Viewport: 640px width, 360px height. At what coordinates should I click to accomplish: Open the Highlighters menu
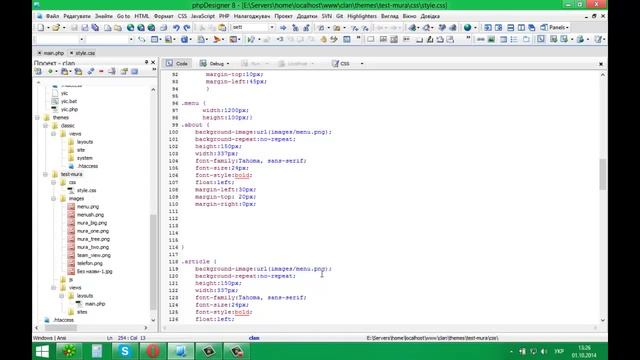pos(362,16)
